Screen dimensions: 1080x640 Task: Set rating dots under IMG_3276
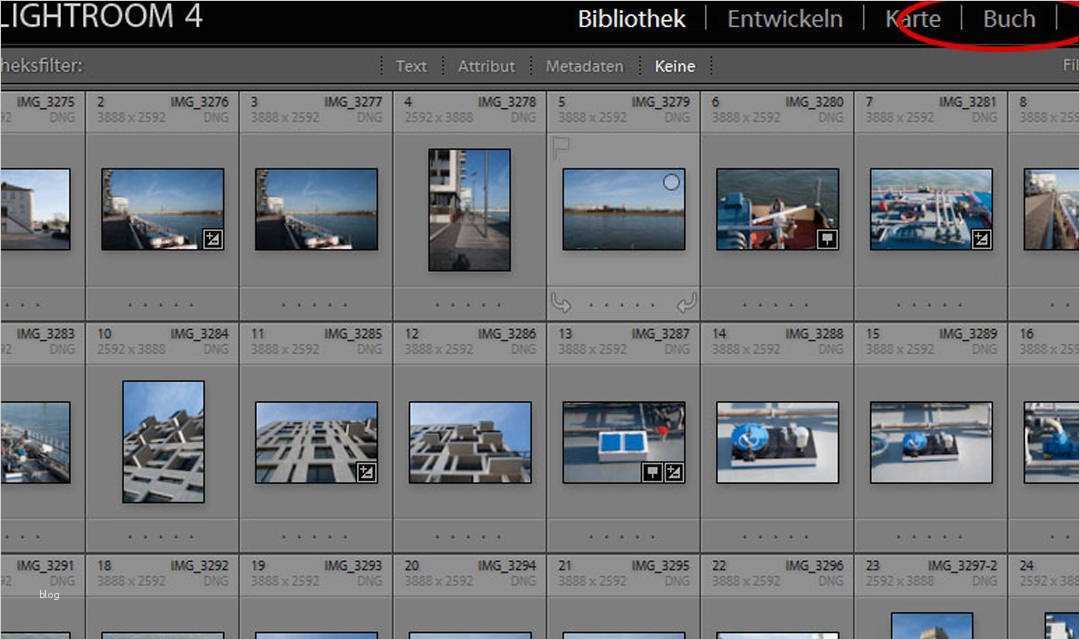point(160,304)
